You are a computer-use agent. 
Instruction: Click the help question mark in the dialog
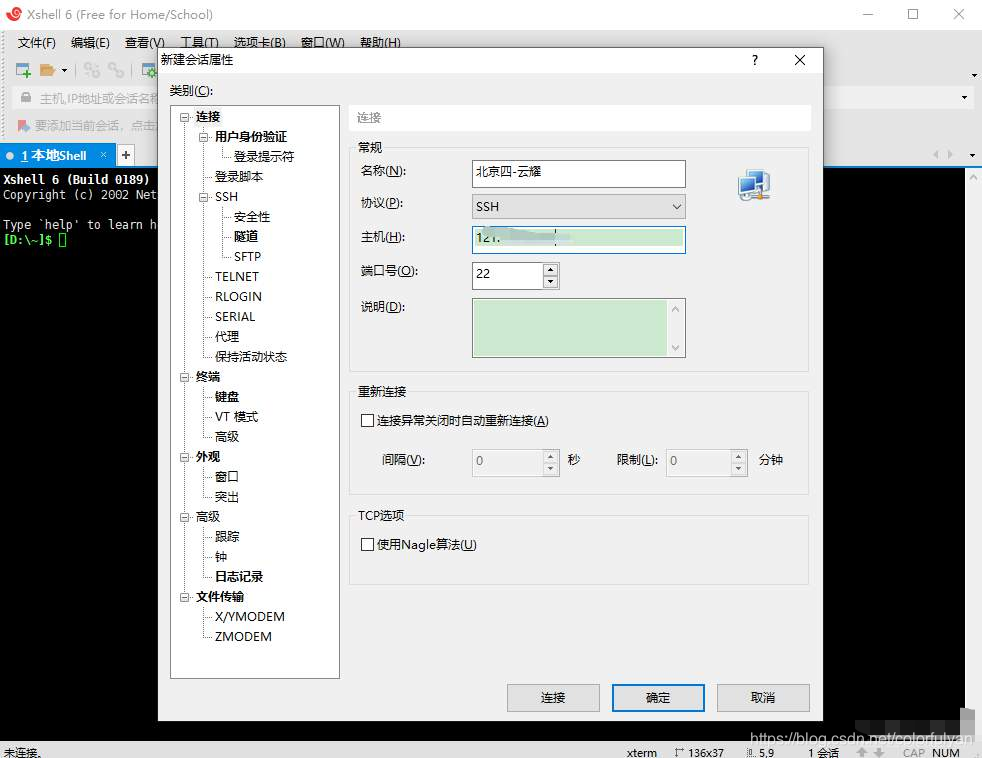click(x=754, y=60)
